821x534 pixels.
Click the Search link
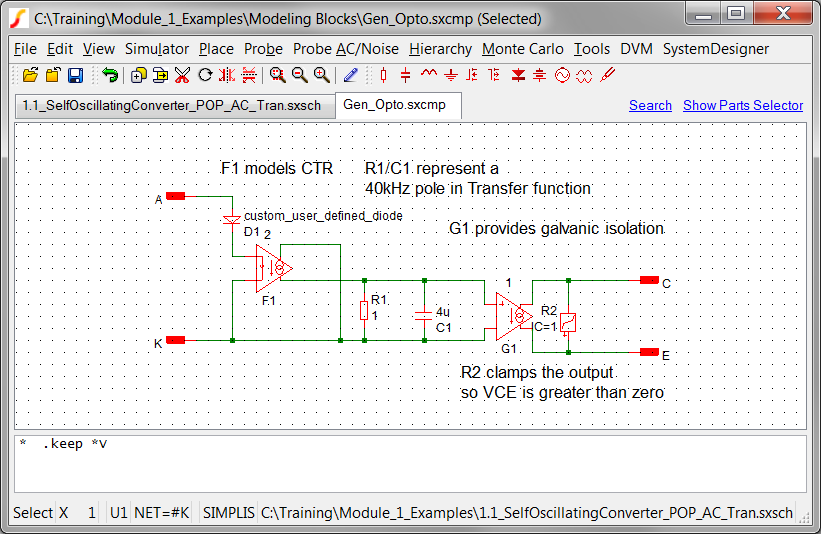coord(650,105)
